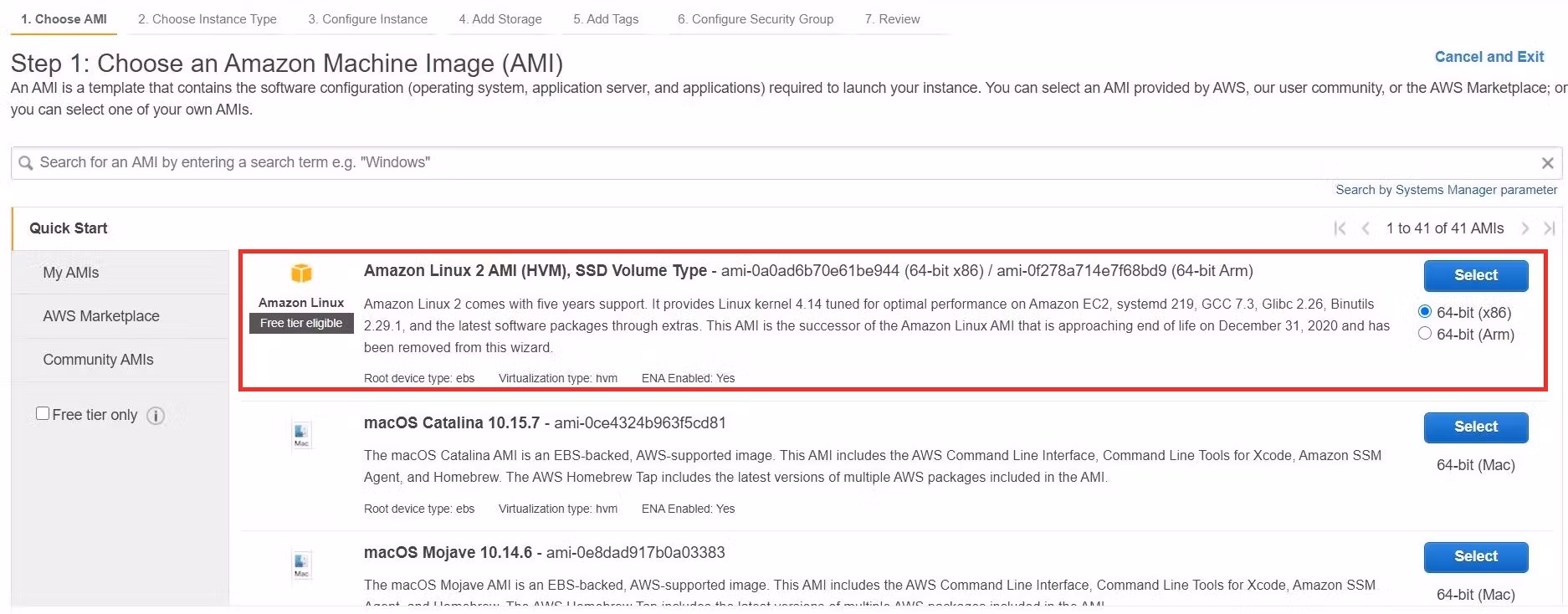
Task: Click the Amazon Linux box icon
Action: pos(301,274)
